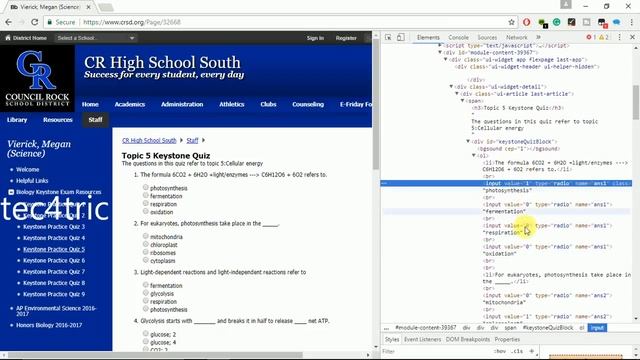Open Keystone Practice Quiz 6 link
Screen dimensions: 640x360
(x=54, y=260)
